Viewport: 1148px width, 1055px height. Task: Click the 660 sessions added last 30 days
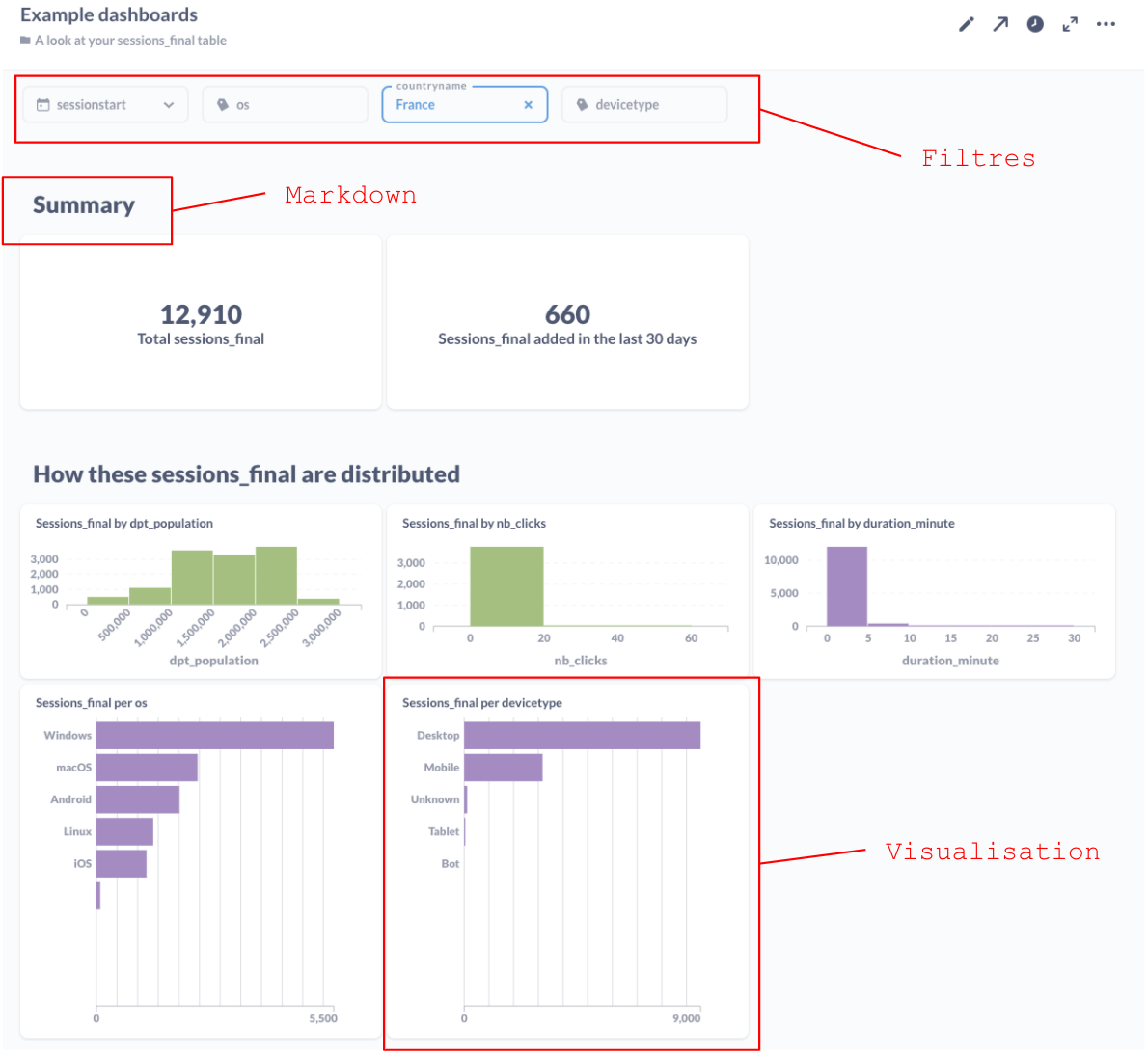[x=567, y=314]
